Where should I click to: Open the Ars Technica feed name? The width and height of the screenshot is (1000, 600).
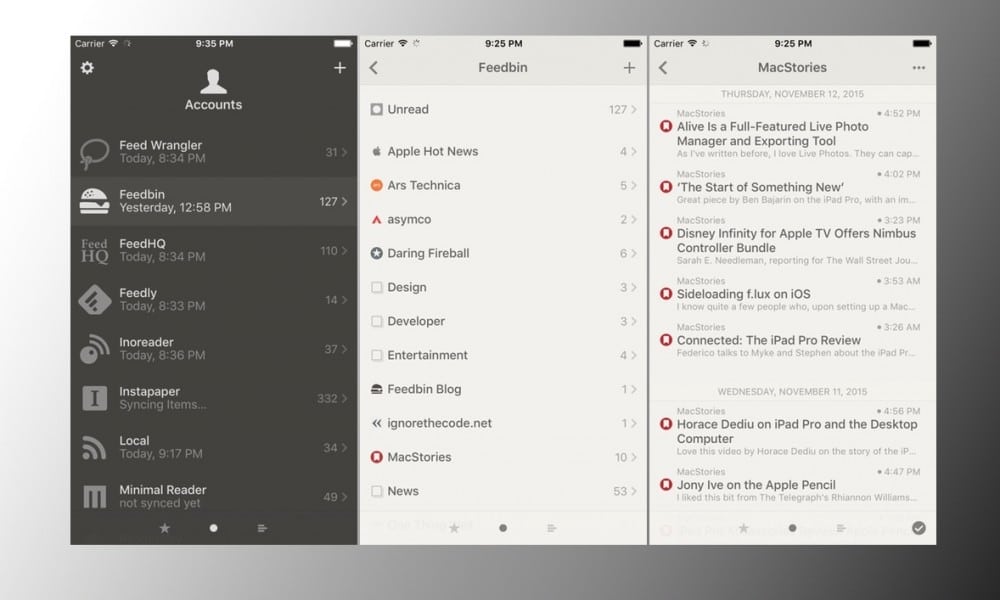(423, 185)
